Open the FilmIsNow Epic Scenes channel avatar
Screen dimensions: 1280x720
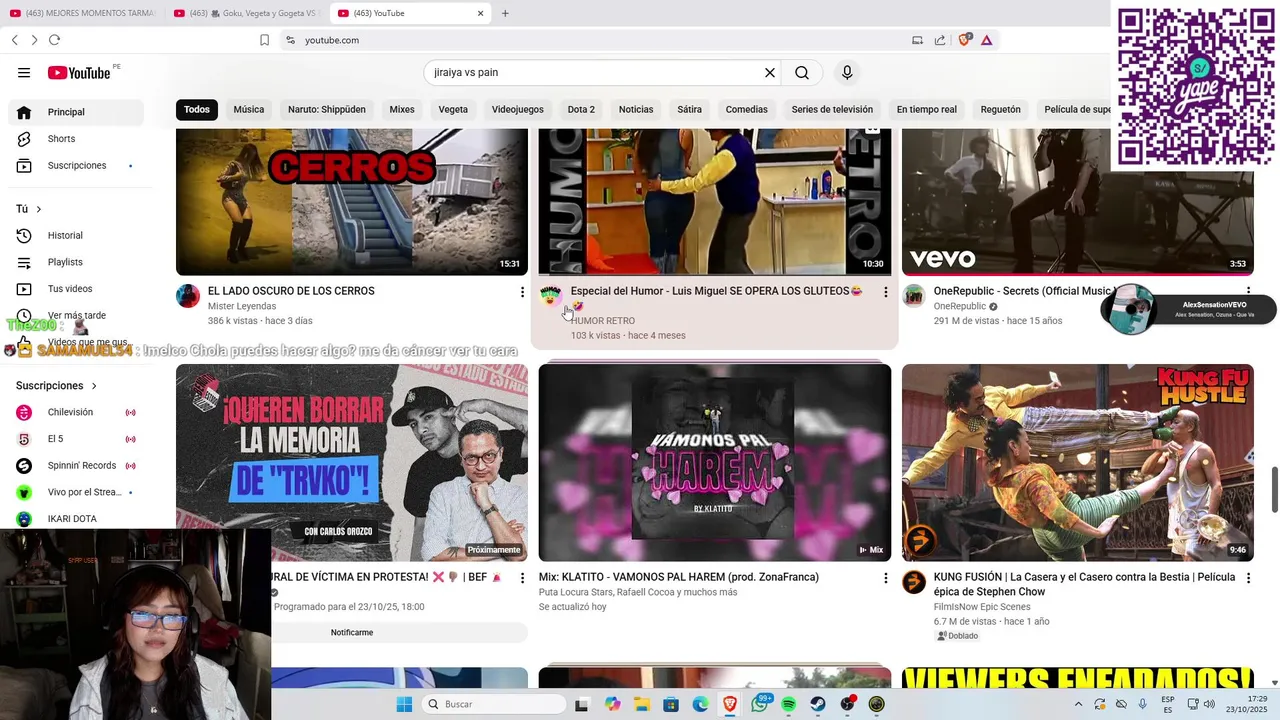[914, 582]
